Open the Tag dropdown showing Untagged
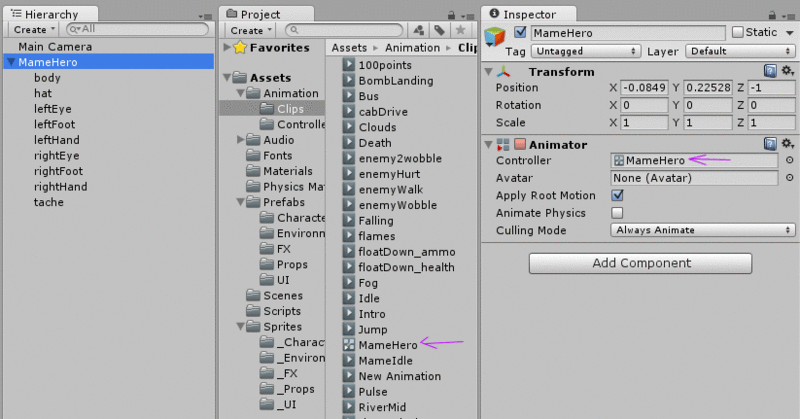The width and height of the screenshot is (800, 419). click(x=586, y=51)
